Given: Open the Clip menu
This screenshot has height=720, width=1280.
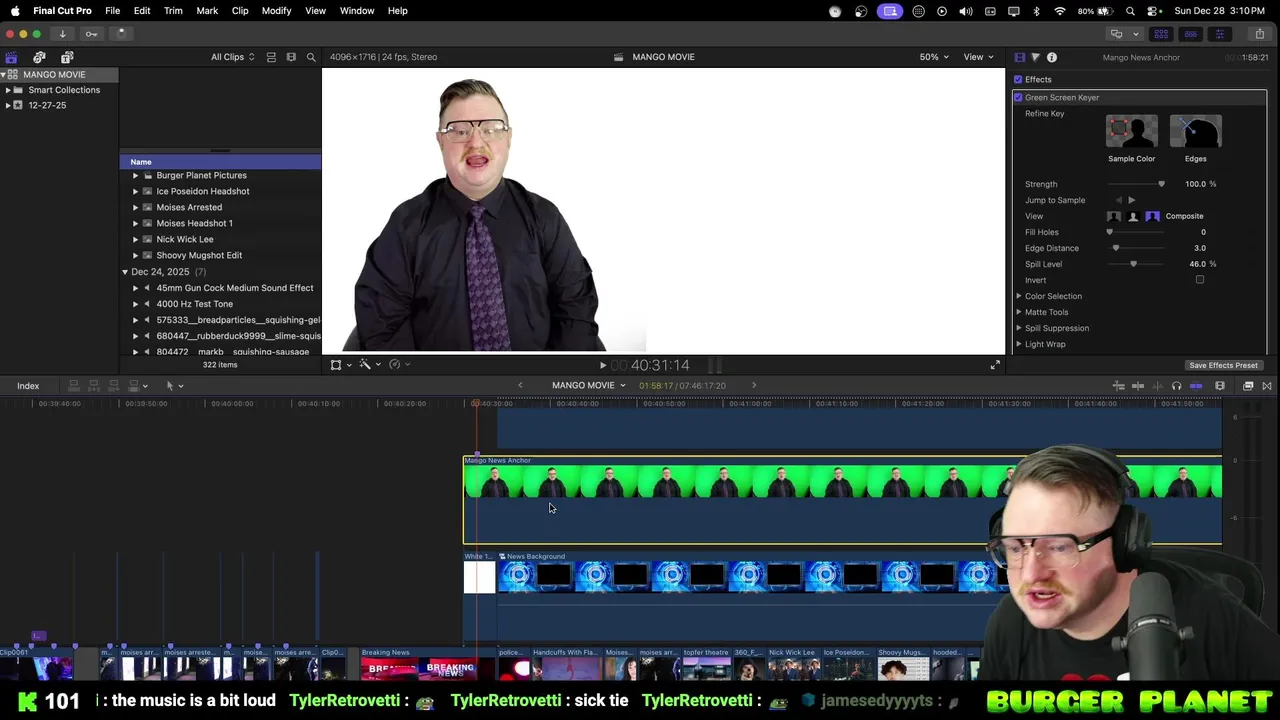Looking at the screenshot, I should (x=240, y=11).
